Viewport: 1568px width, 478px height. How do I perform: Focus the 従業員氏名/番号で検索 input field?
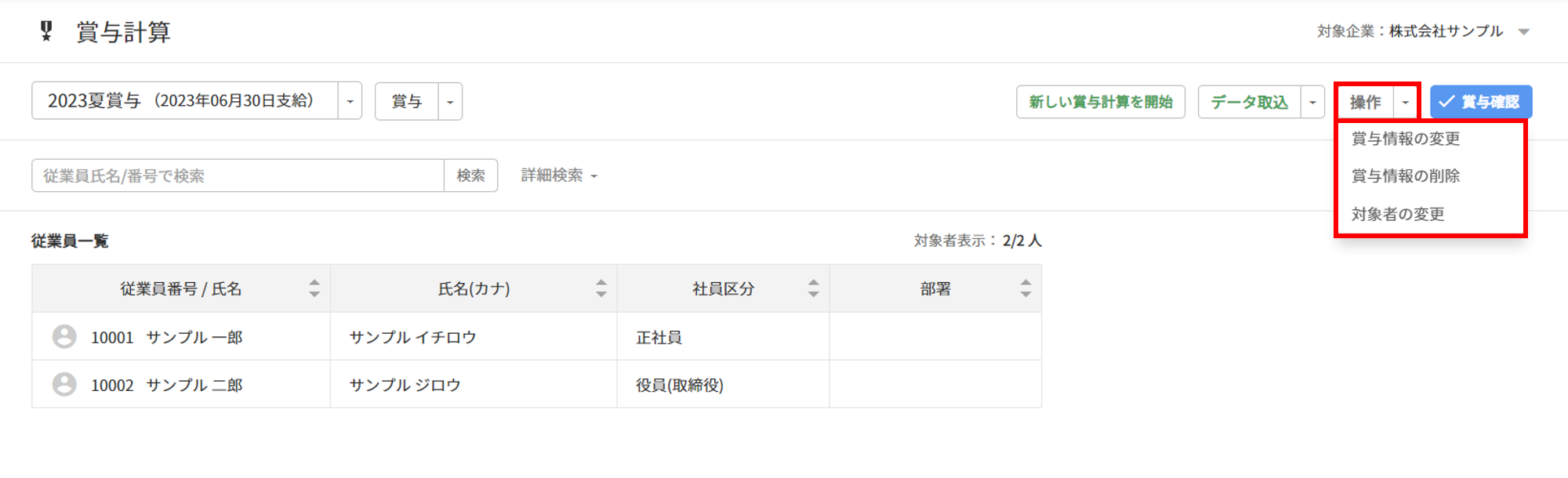[238, 176]
